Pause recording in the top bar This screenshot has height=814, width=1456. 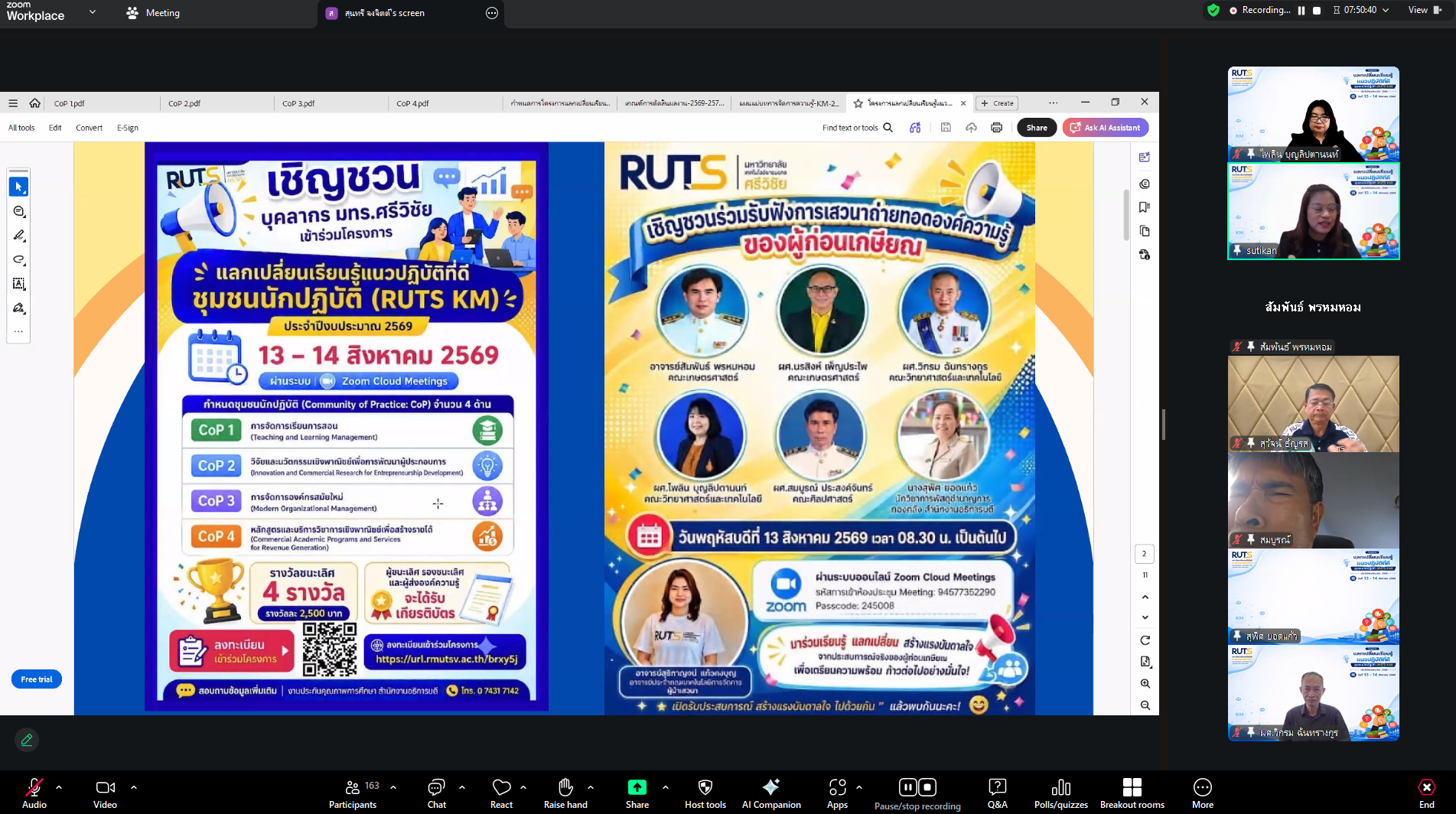point(1301,11)
